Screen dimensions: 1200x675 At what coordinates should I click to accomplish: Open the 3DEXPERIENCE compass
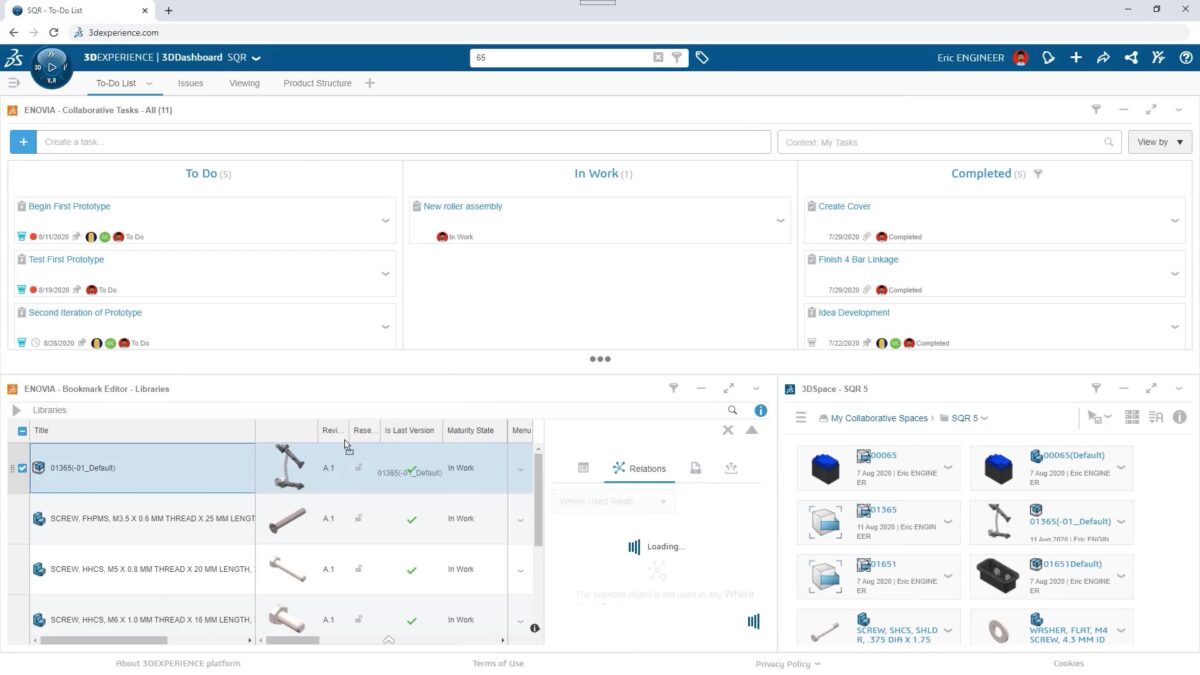click(52, 67)
